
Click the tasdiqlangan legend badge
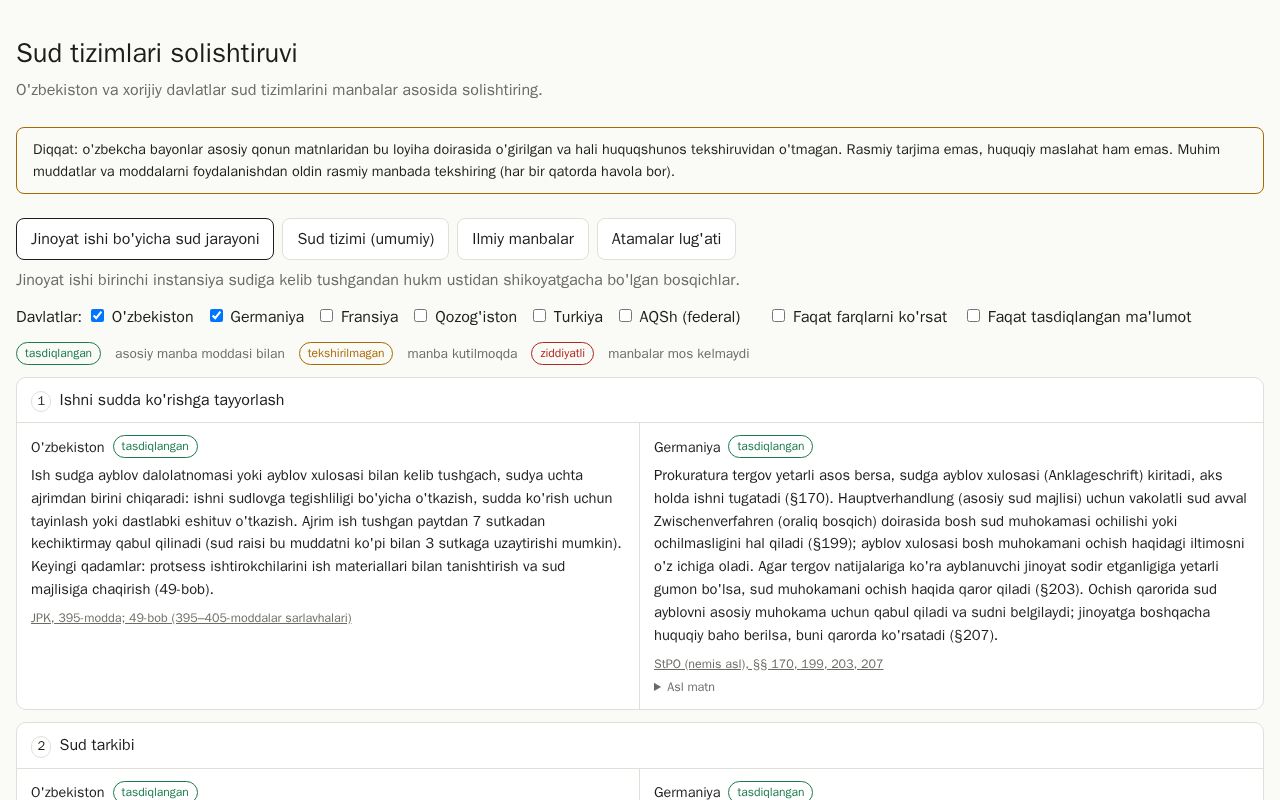(58, 354)
